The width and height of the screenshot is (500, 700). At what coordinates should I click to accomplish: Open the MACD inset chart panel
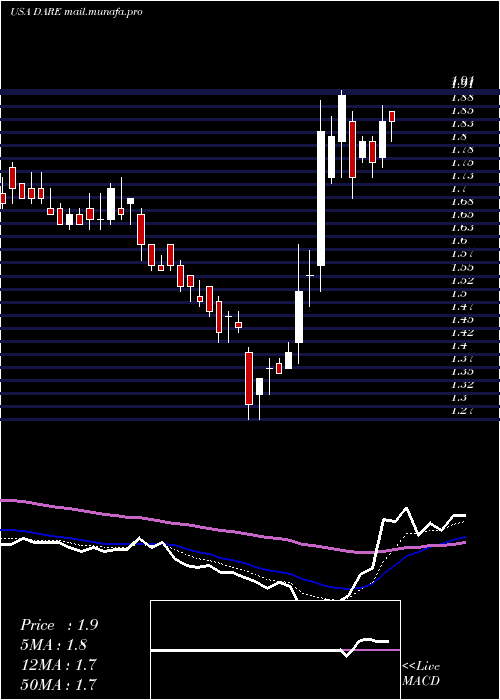(x=275, y=650)
